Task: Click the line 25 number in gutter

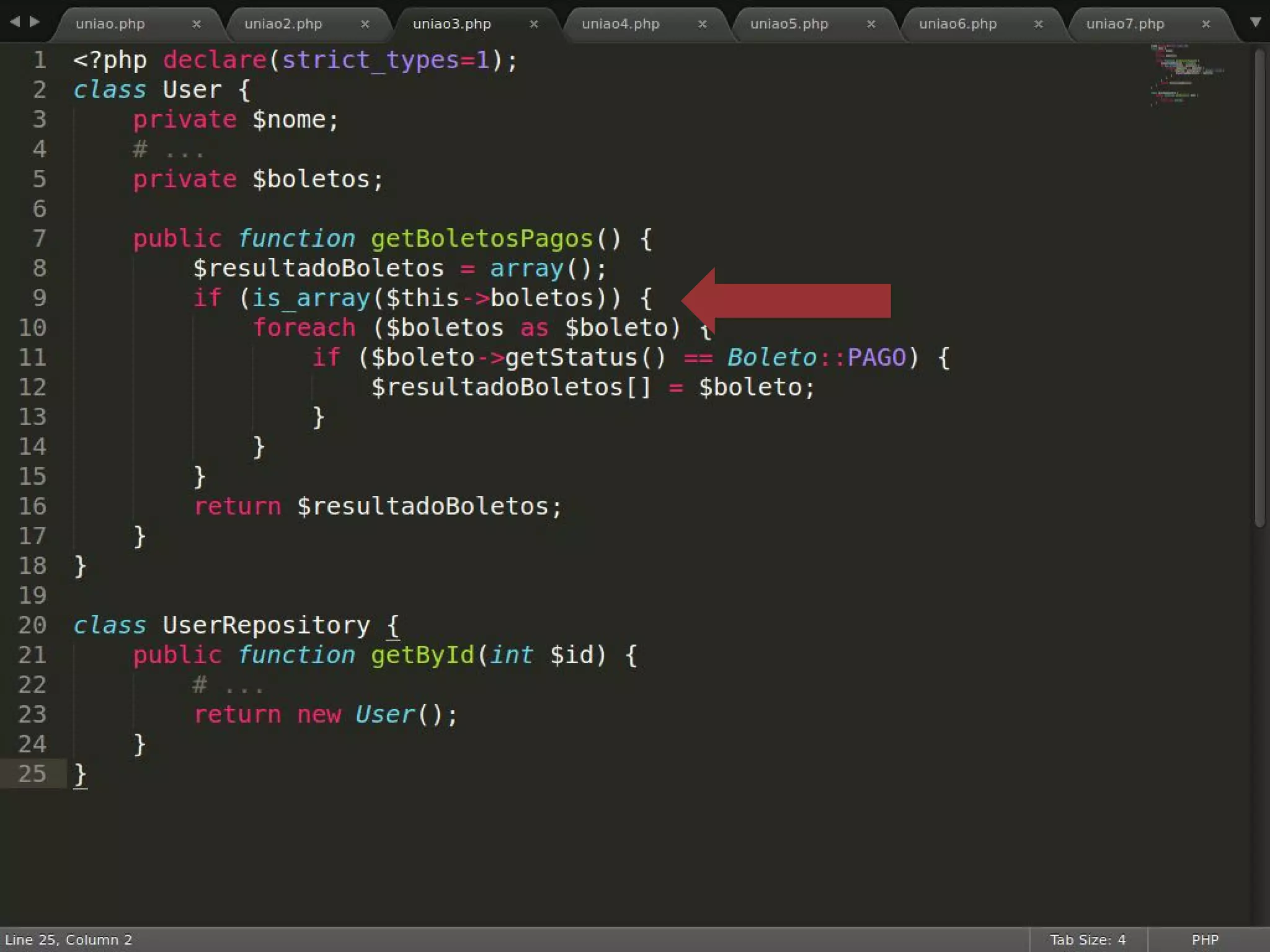Action: tap(32, 773)
